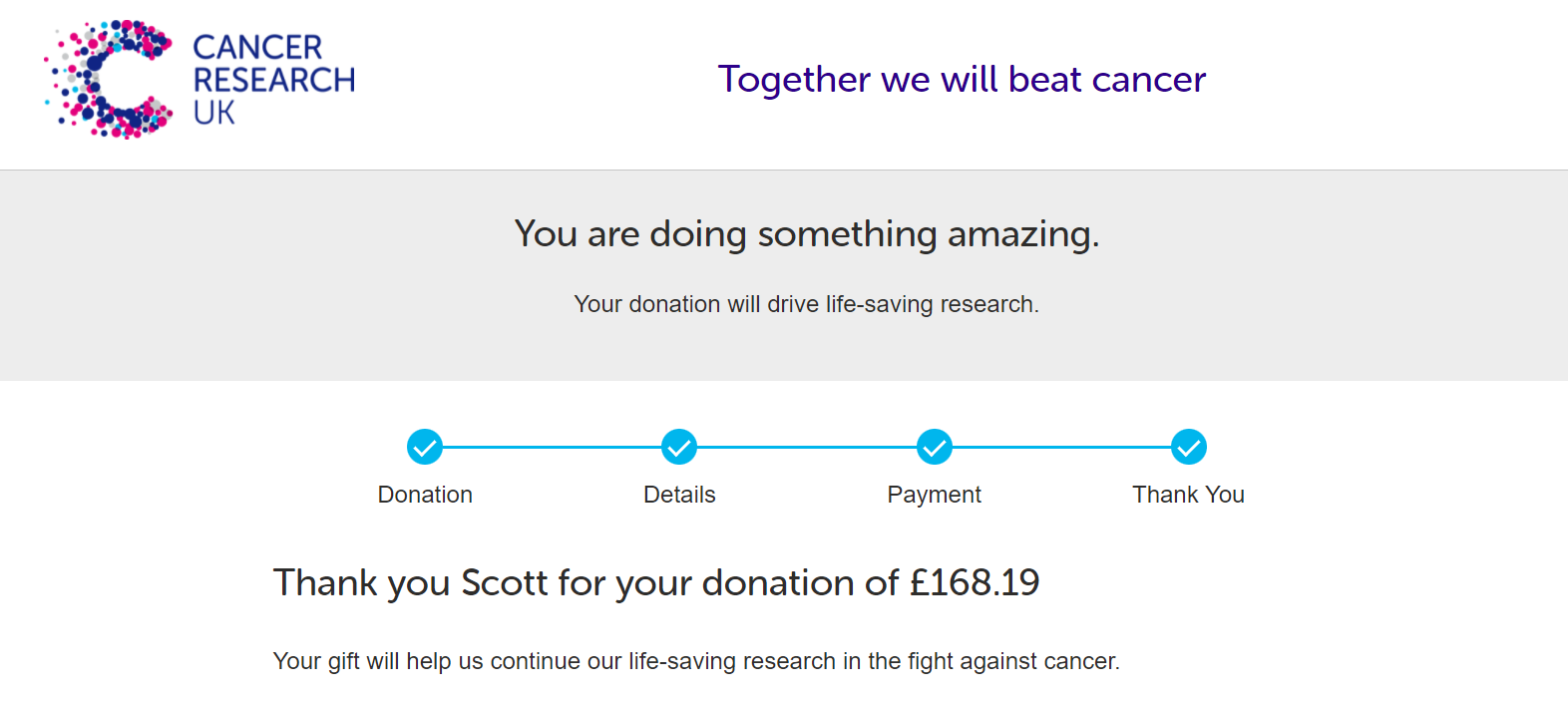Click the Cancer Research UK logo
Screen dimensions: 1568x703
tap(199, 79)
